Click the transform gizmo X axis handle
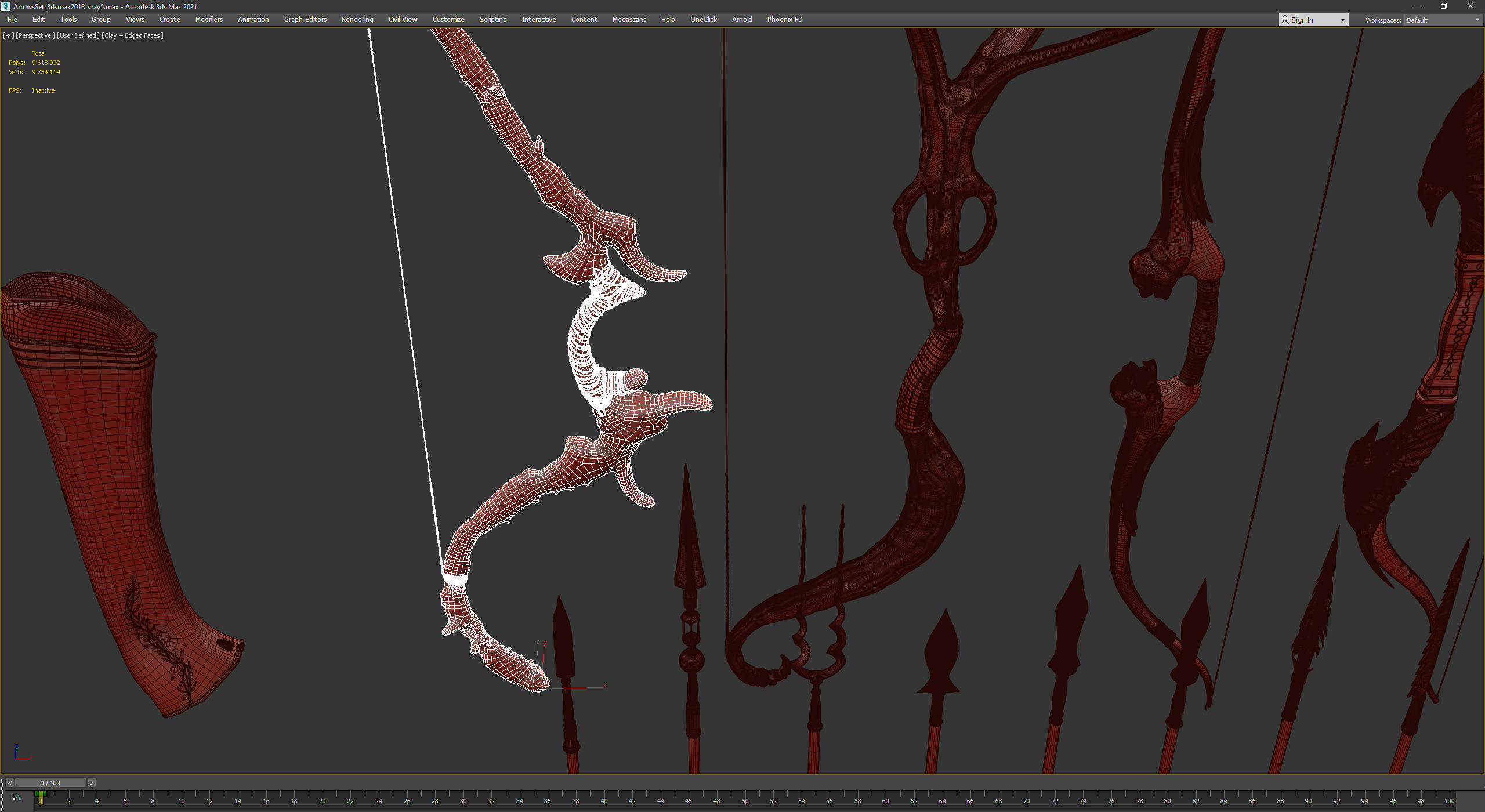Screen dimensions: 1485x812 click(x=587, y=688)
